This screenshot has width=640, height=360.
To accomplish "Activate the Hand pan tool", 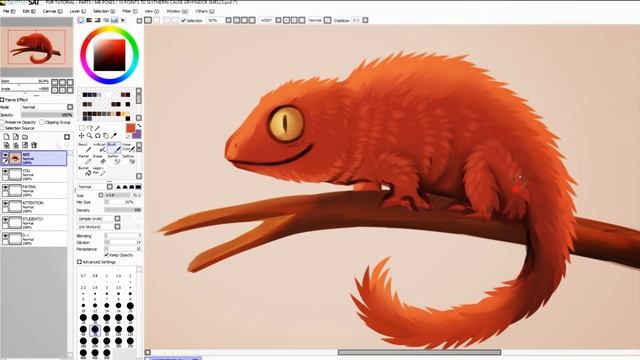I will click(106, 136).
